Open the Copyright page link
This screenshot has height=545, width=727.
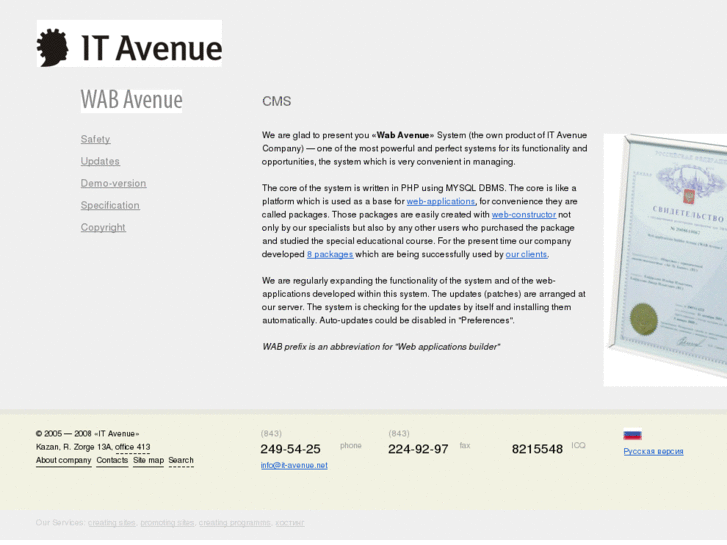(103, 227)
